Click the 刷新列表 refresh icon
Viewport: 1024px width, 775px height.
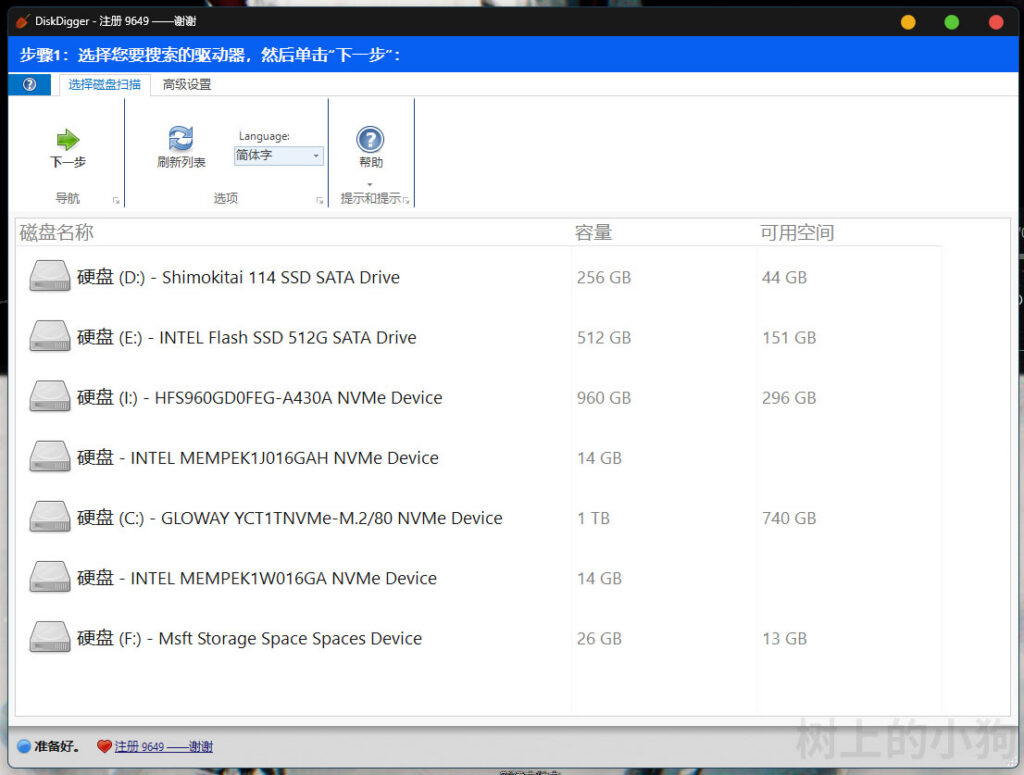tap(181, 139)
